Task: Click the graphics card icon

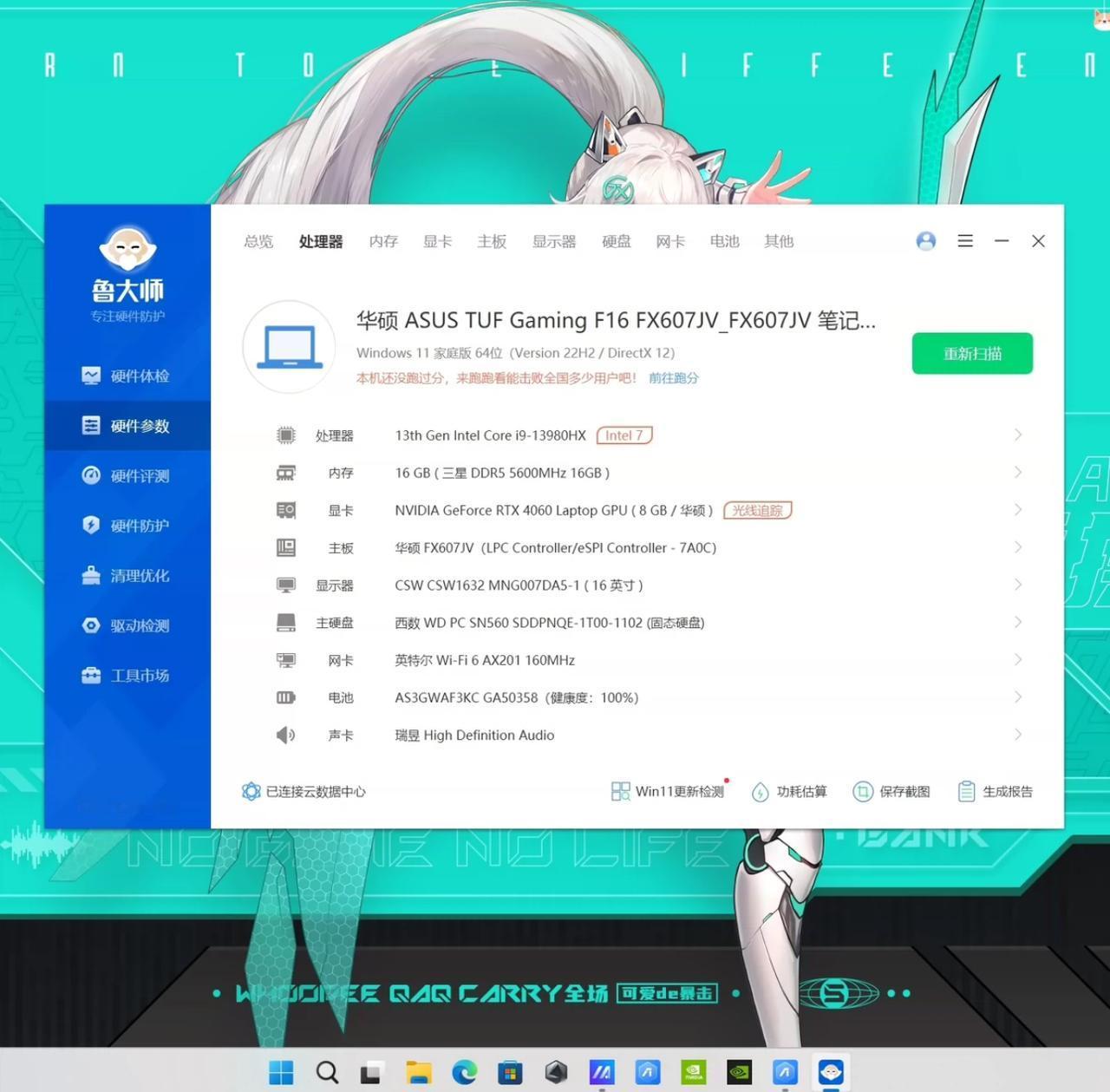Action: tap(286, 510)
